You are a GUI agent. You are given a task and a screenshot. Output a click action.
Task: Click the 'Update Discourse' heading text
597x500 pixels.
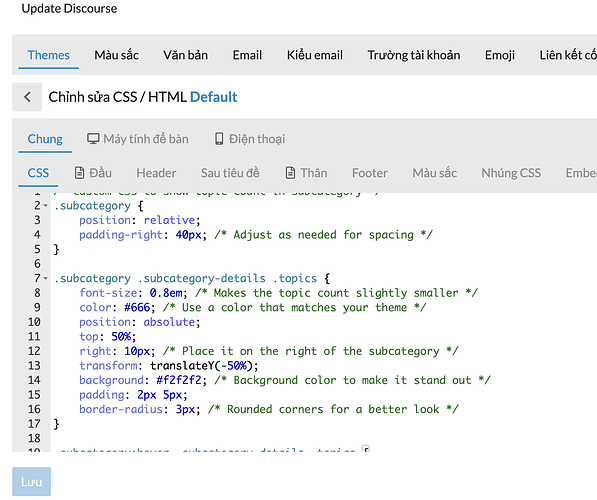point(69,8)
